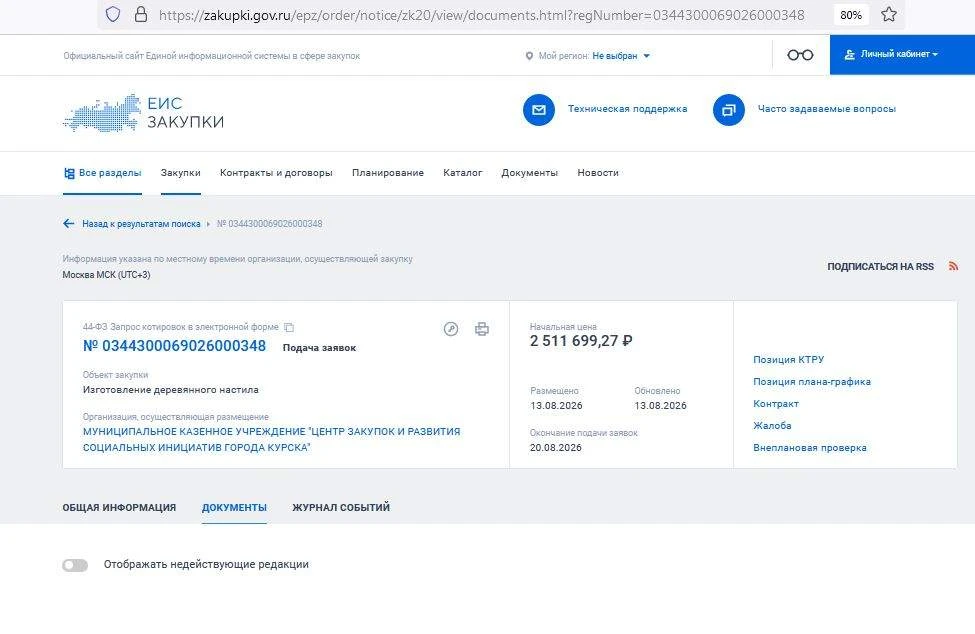Click the orange RSS feed icon
The width and height of the screenshot is (975, 634).
(x=953, y=266)
